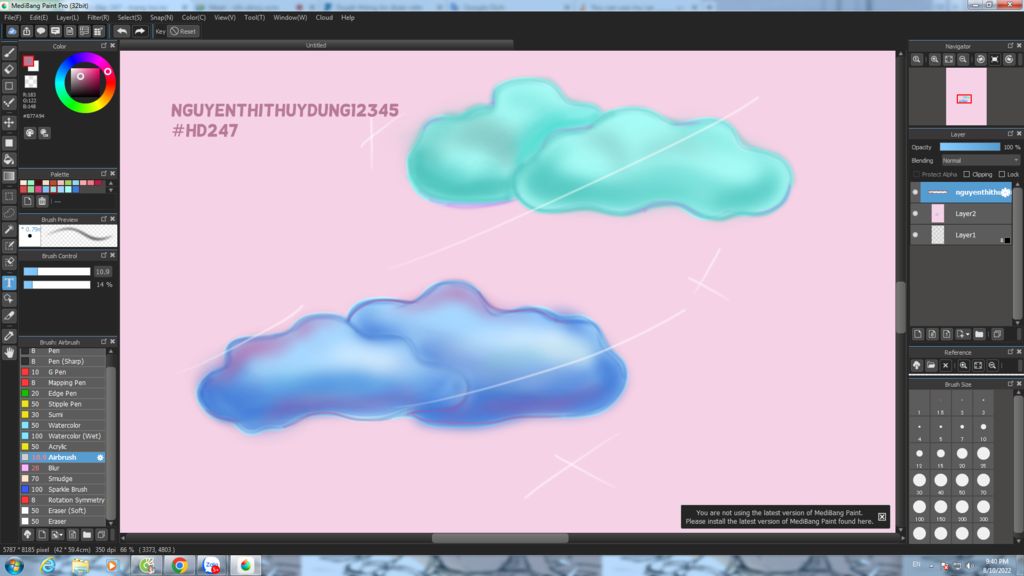Click Navigator fit-to-window icon
Screen dimensions: 1024x576
point(949,59)
